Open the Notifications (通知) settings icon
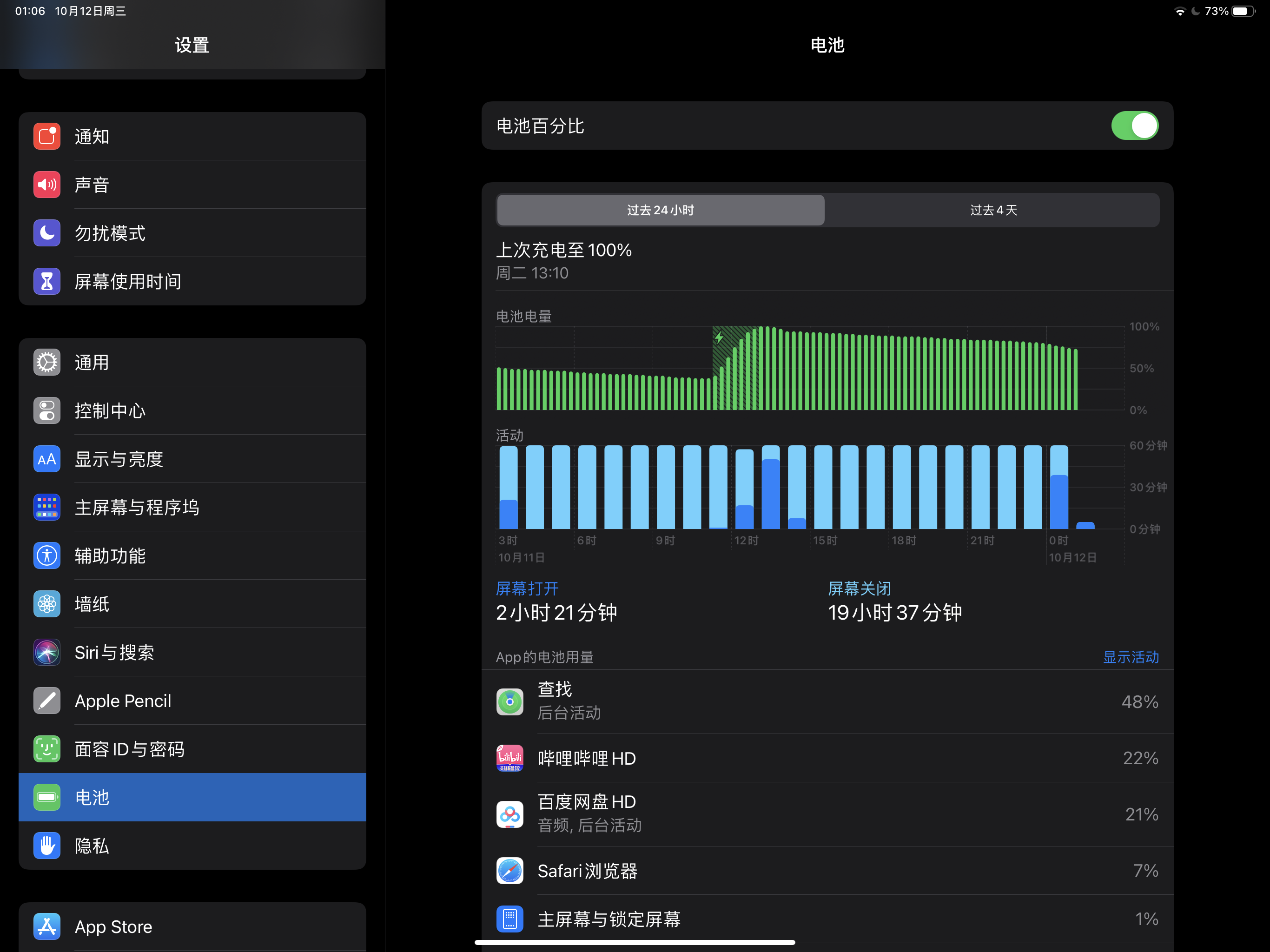1270x952 pixels. point(46,137)
